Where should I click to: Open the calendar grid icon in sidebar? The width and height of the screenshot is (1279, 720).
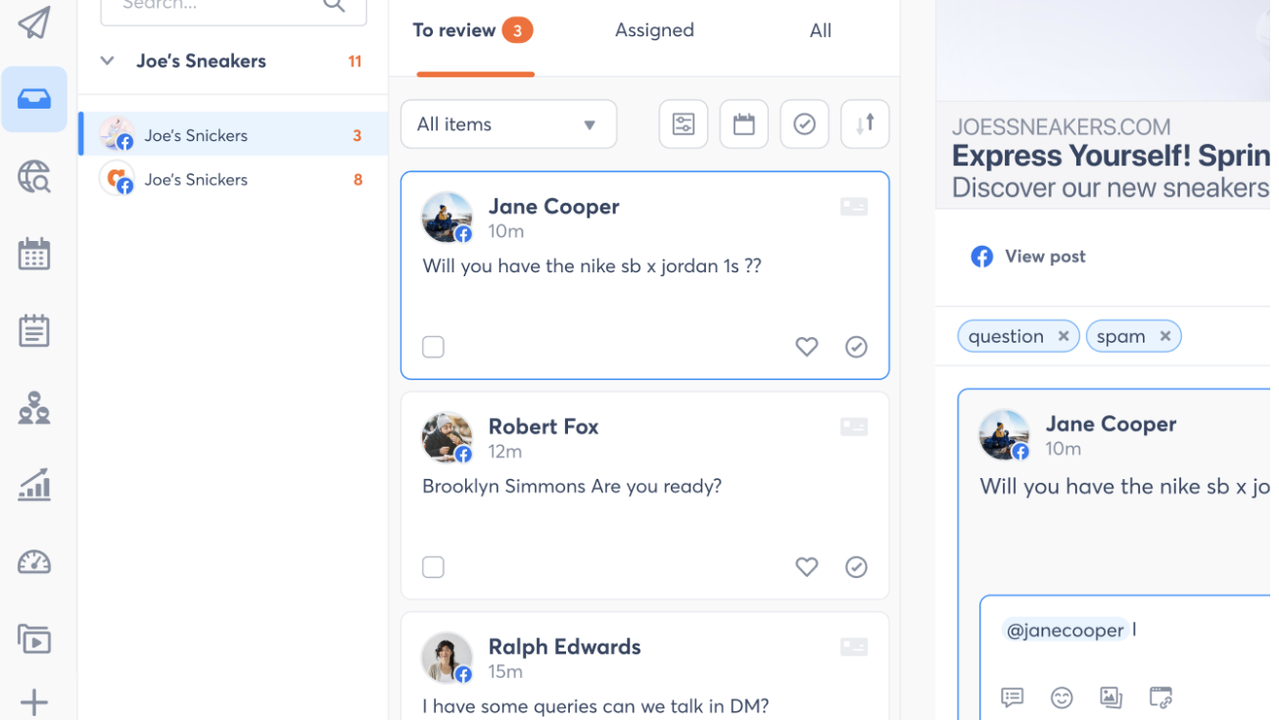[34, 254]
